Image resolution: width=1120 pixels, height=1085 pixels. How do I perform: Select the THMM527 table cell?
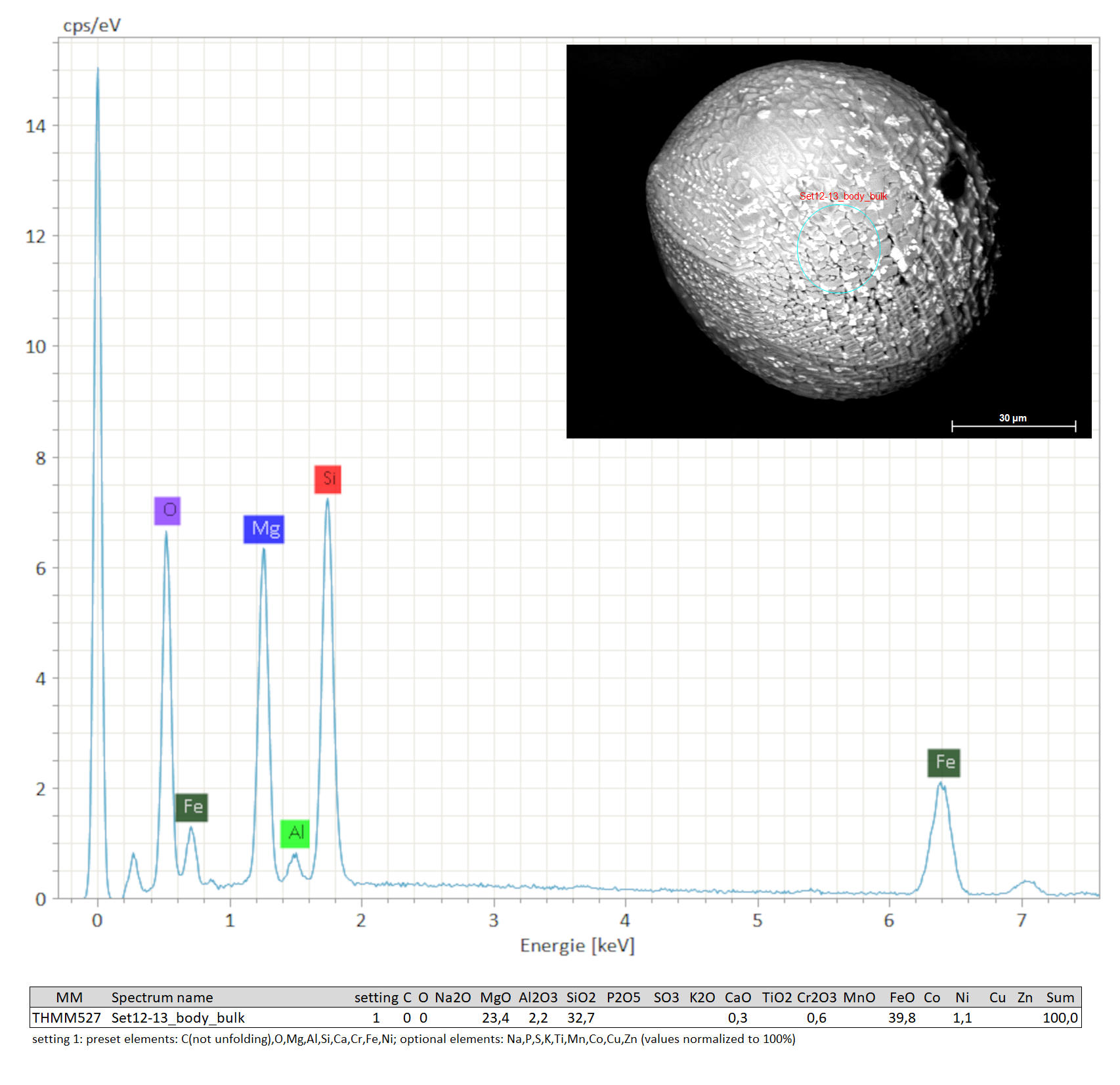coord(66,1017)
